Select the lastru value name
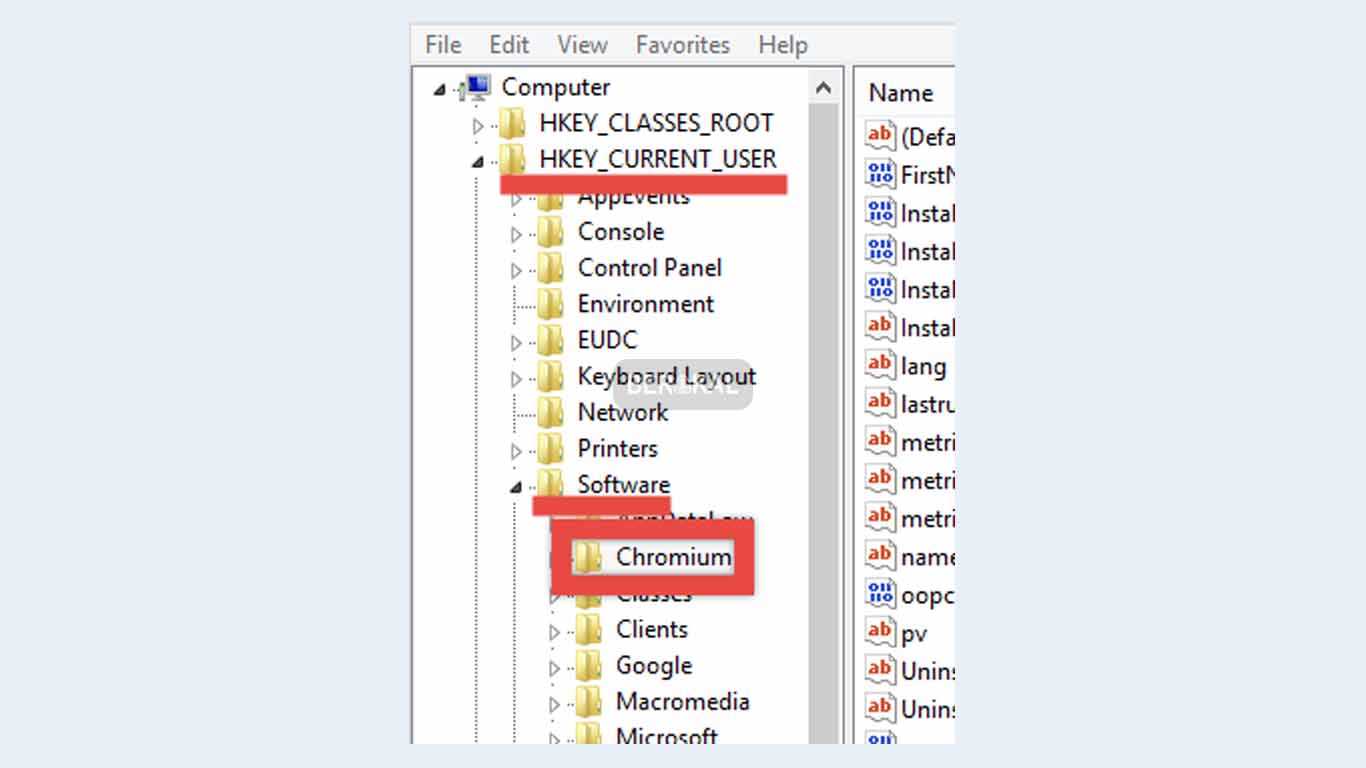Viewport: 1366px width, 768px height. point(927,404)
